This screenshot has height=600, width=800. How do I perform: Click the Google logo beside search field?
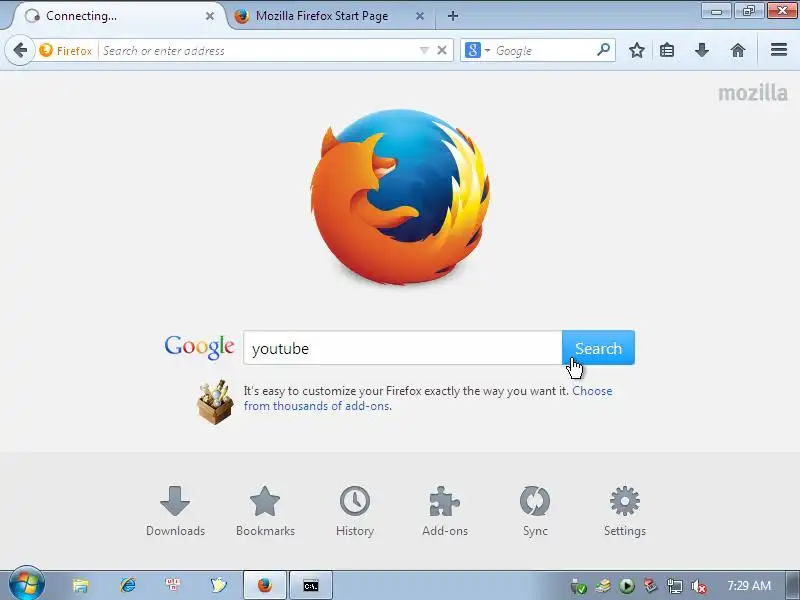click(x=199, y=347)
